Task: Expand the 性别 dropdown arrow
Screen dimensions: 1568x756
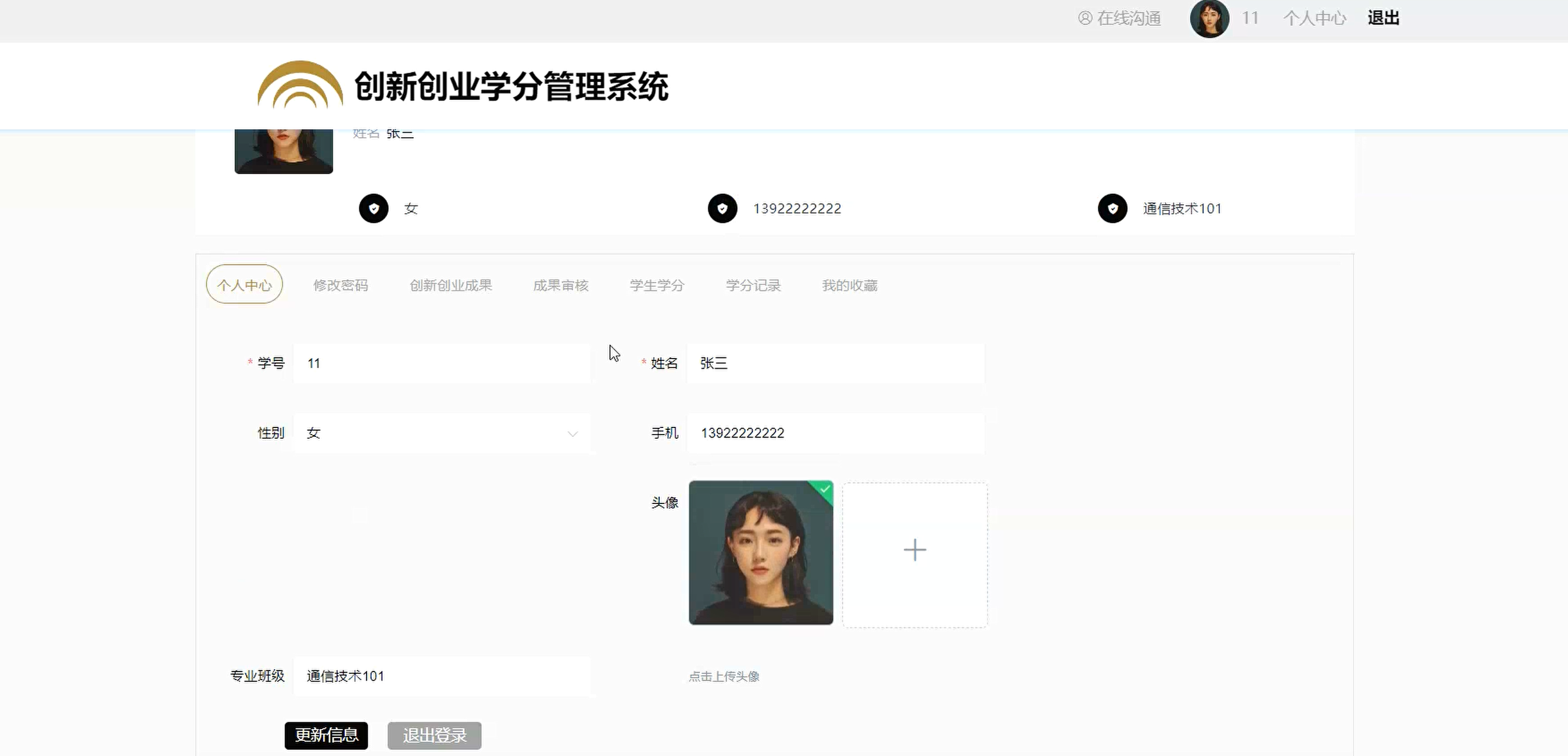Action: tap(572, 433)
